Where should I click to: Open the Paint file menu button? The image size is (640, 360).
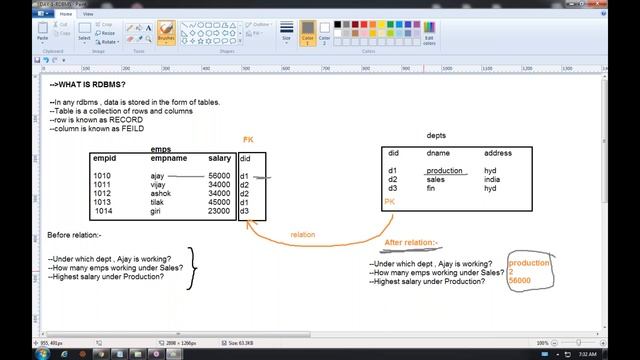[43, 13]
